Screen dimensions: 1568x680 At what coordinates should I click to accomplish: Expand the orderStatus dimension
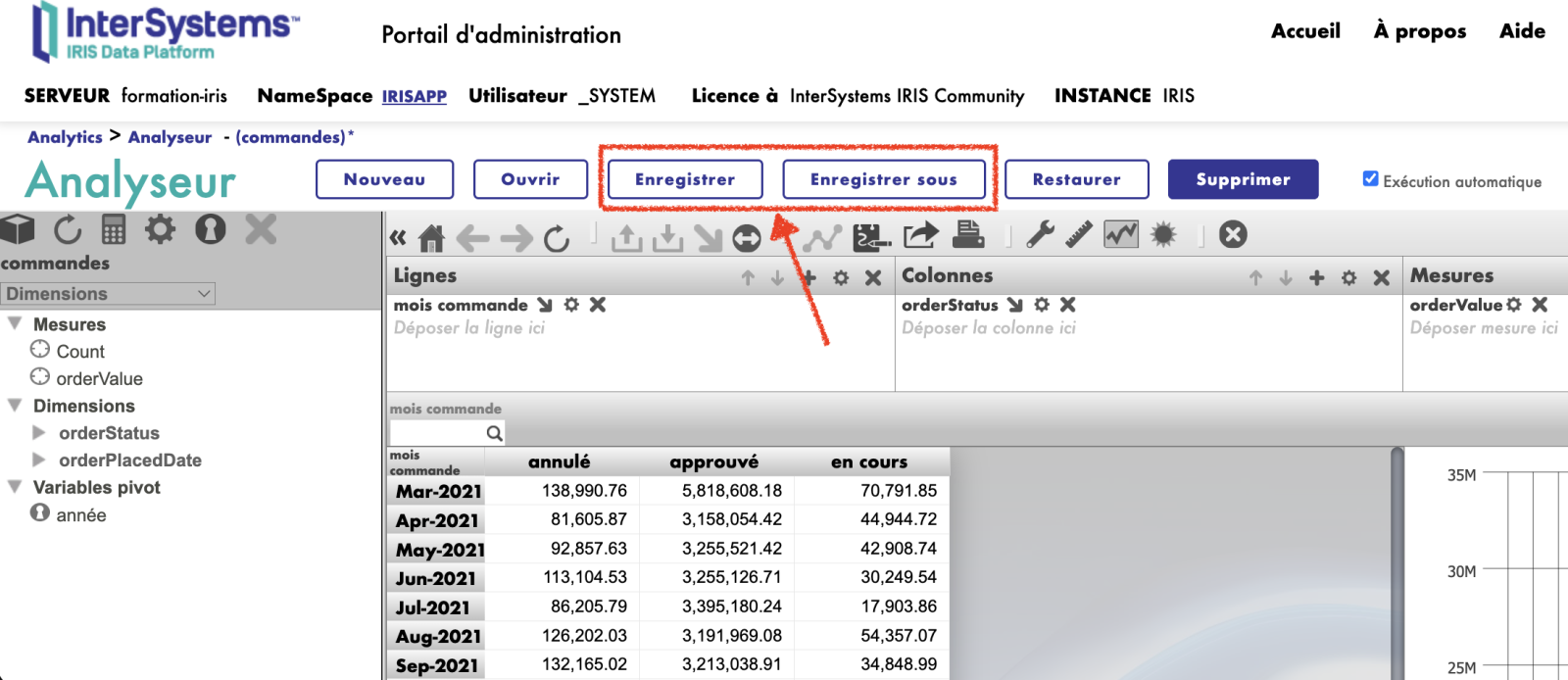click(39, 432)
